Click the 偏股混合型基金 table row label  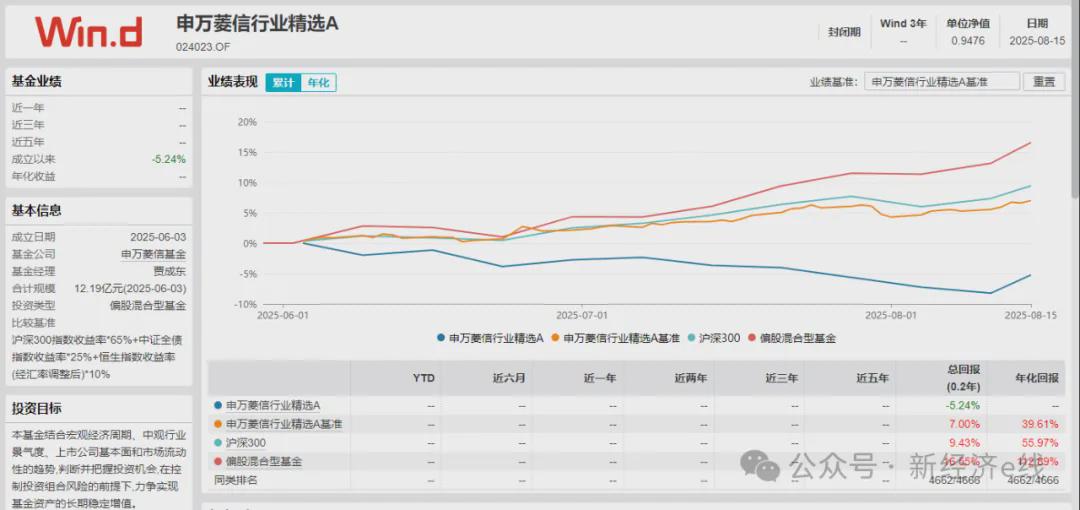coord(264,461)
